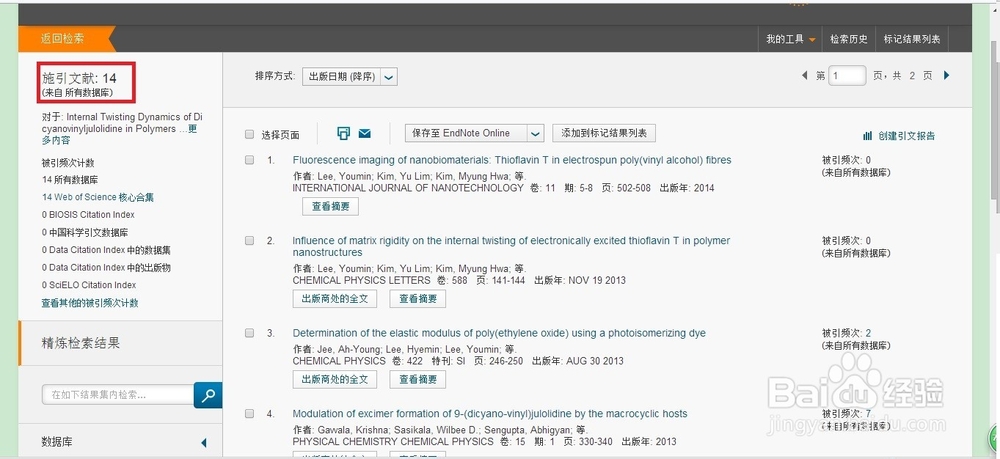The height and width of the screenshot is (459, 1000).
Task: Click PHYSICAL CHEMISTRY CHEMICAL PHYSICS journal name
Action: click(x=393, y=441)
